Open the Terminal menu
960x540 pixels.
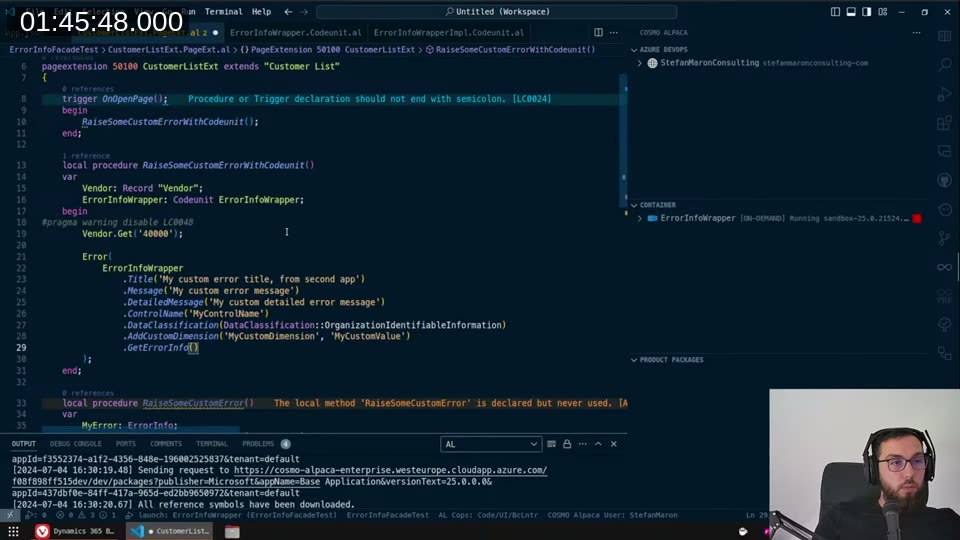point(223,12)
